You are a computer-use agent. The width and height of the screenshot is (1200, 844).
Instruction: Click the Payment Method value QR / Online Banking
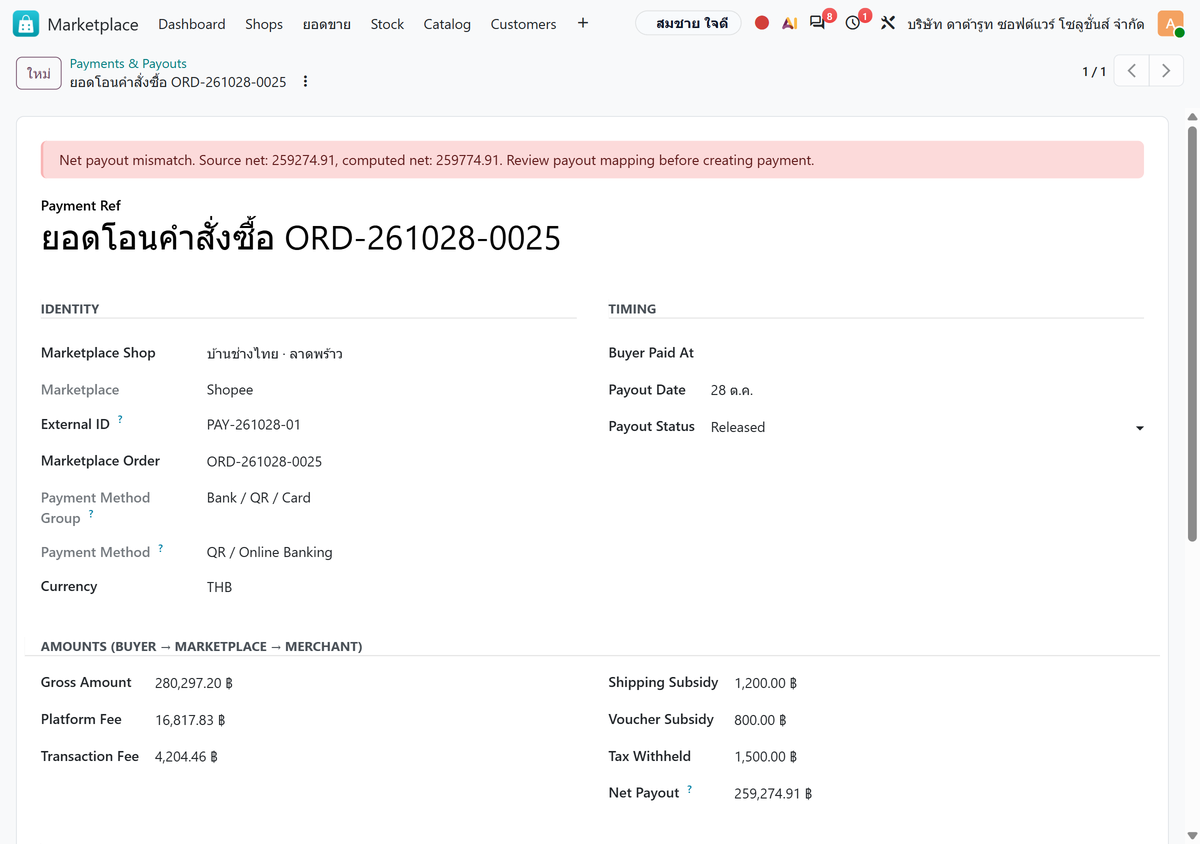(270, 552)
